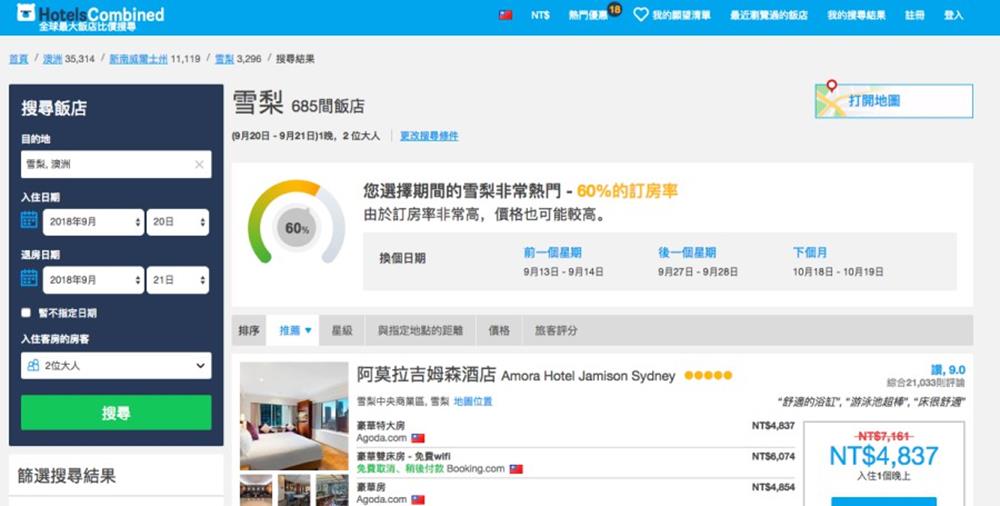Open 熱門優惠 menu
Screen dimensions: 1000x506
[x=588, y=15]
